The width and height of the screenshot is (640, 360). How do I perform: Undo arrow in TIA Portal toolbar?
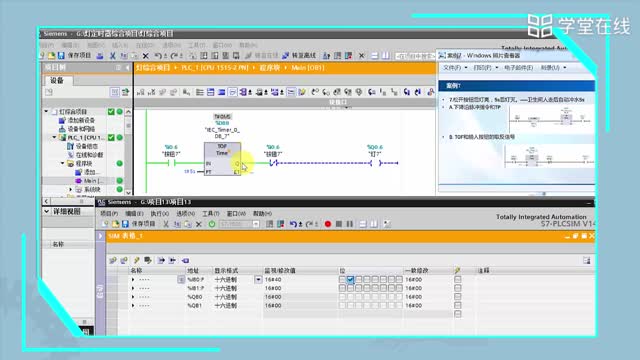[x=158, y=56]
